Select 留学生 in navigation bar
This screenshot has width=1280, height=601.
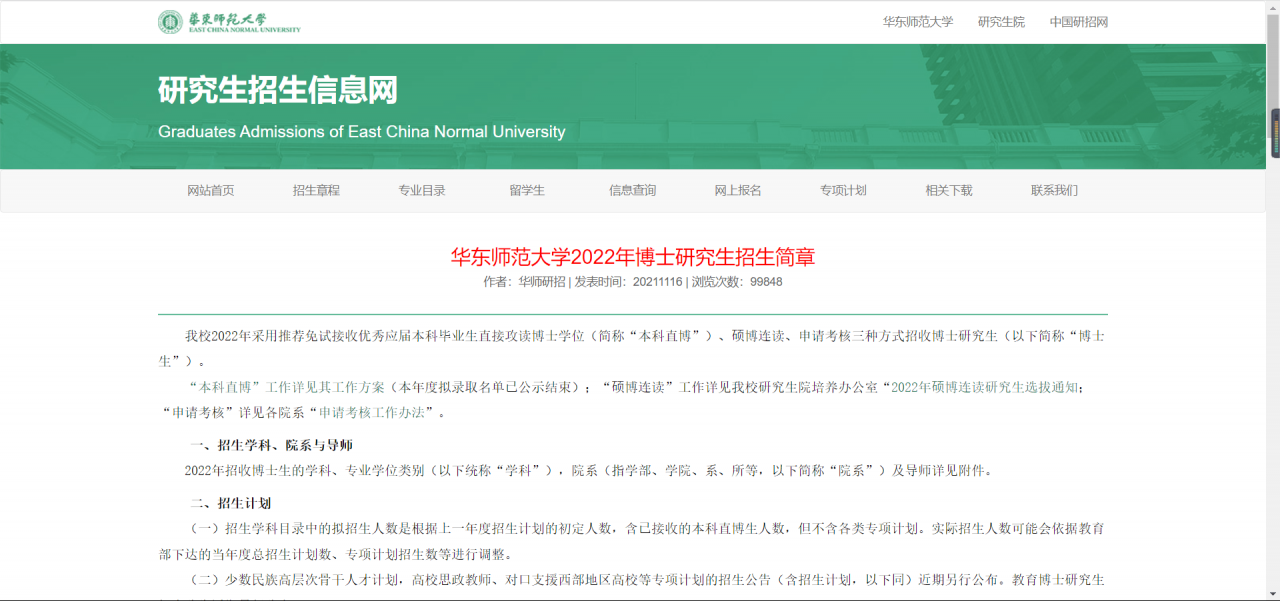coord(527,191)
